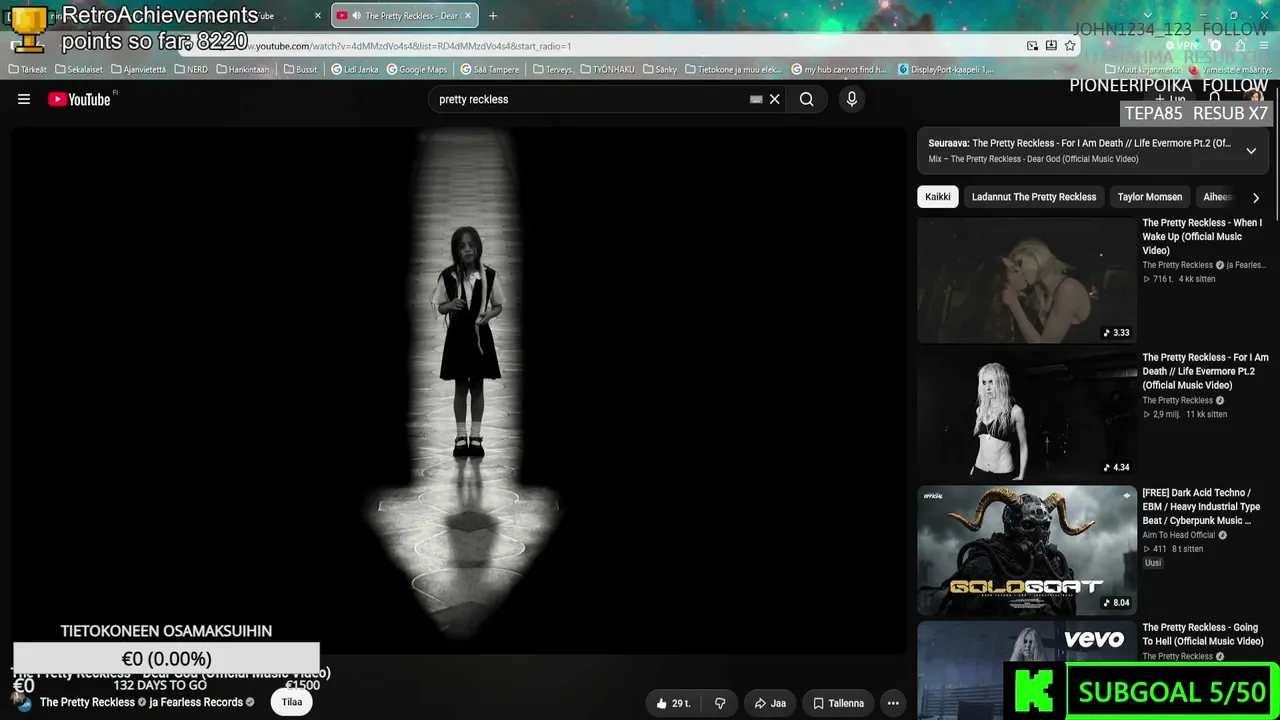The height and width of the screenshot is (720, 1280).
Task: Click the title 'The Pretty Reckless - When I Wake Up'
Action: [1202, 237]
